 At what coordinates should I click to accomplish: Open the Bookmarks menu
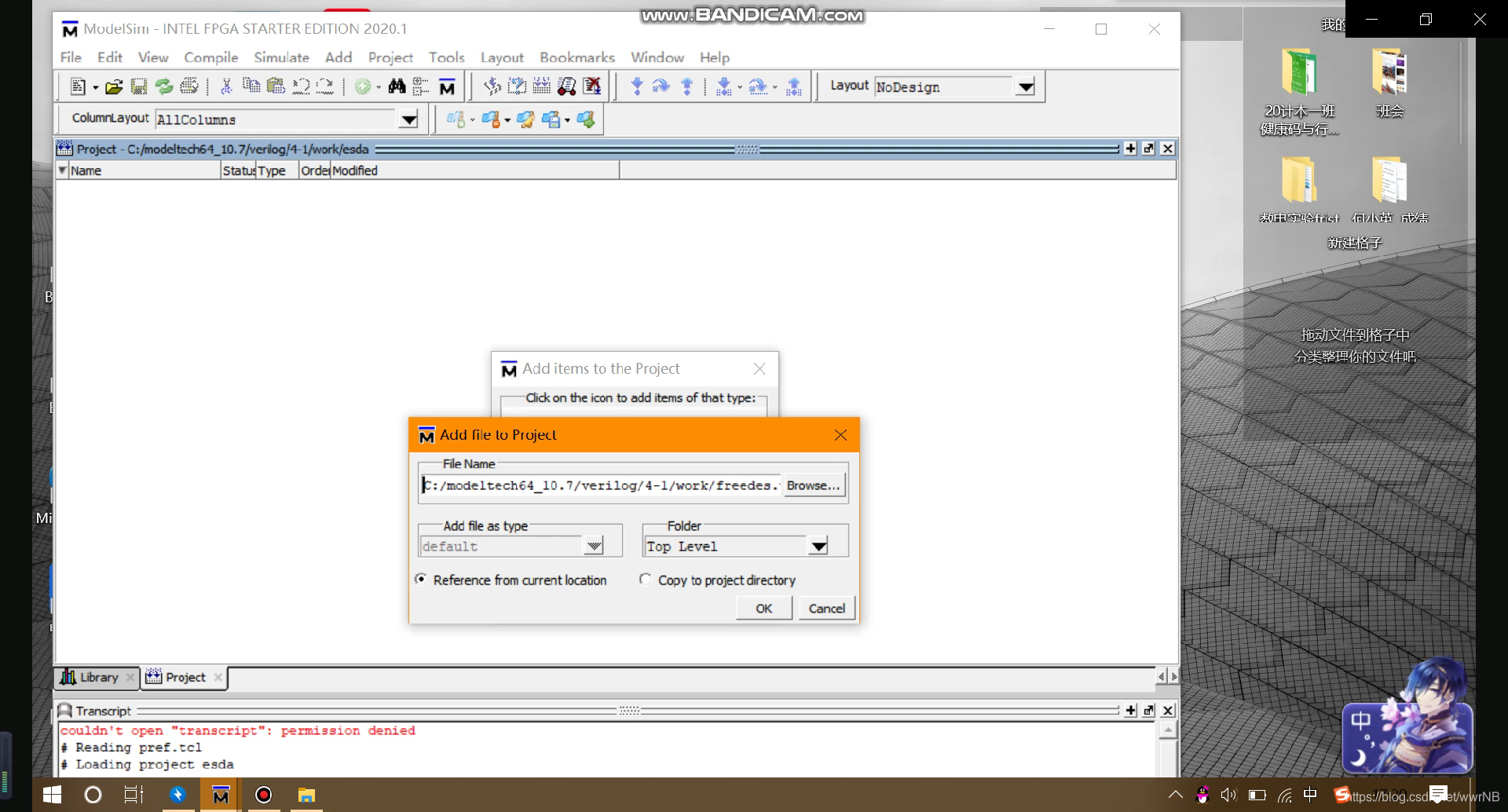577,57
